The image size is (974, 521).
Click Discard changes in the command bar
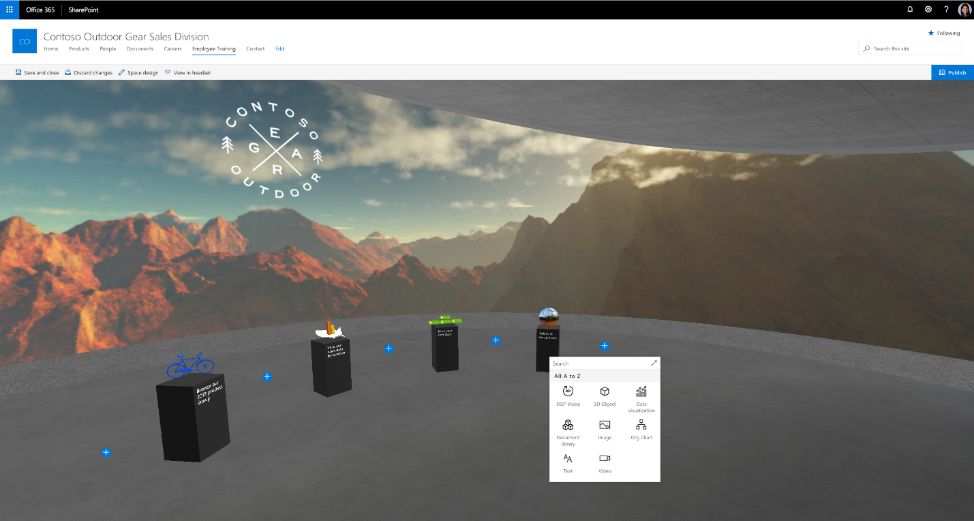tap(89, 73)
